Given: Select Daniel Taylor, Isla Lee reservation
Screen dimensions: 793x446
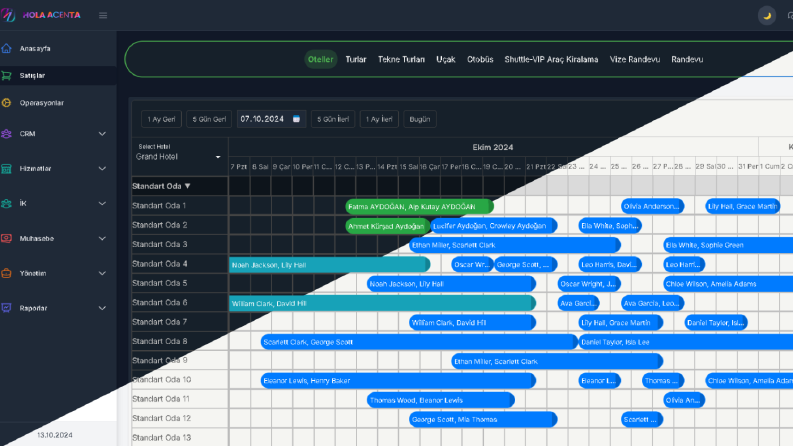Looking at the screenshot, I should click(686, 342).
